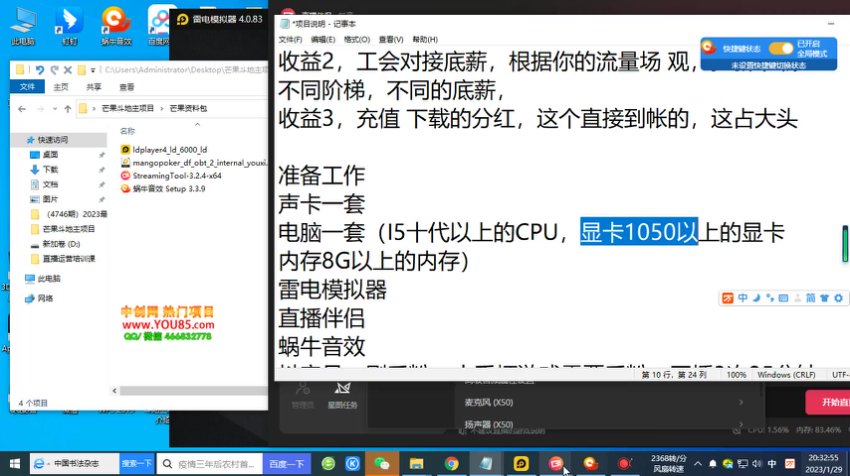This screenshot has width=850, height=476.
Task: Open File Explorer from taskbar
Action: click(416, 464)
